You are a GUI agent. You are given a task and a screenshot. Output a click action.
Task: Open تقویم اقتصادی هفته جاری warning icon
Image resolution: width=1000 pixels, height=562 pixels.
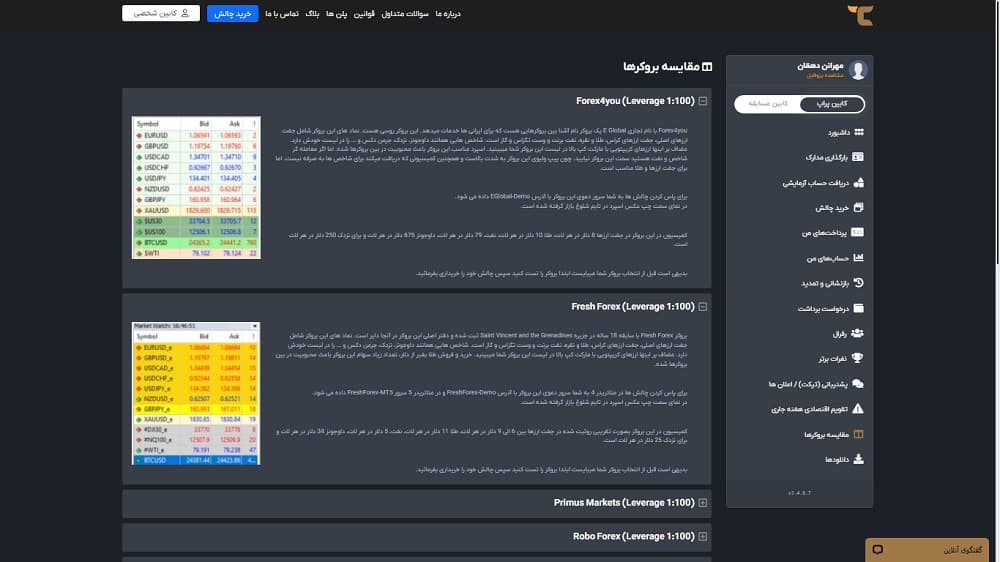[858, 409]
